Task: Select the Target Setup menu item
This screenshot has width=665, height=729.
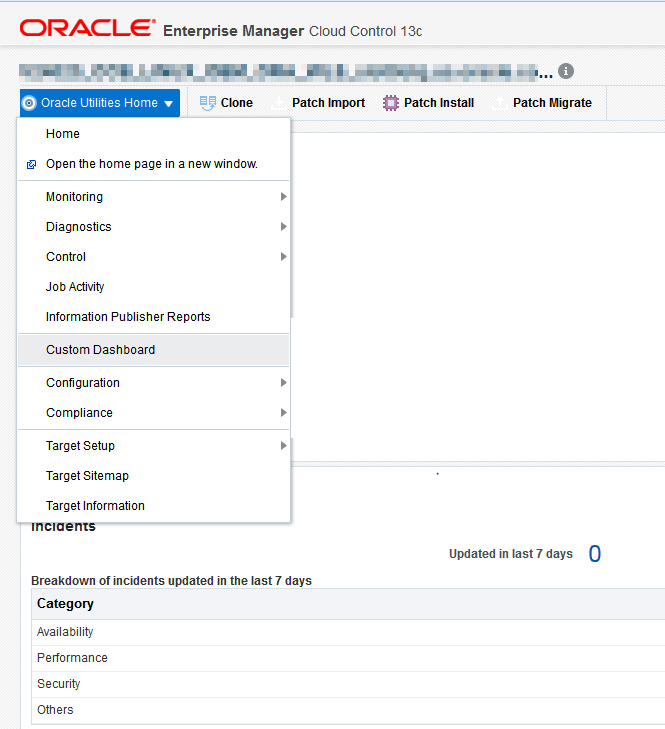Action: pyautogui.click(x=153, y=445)
